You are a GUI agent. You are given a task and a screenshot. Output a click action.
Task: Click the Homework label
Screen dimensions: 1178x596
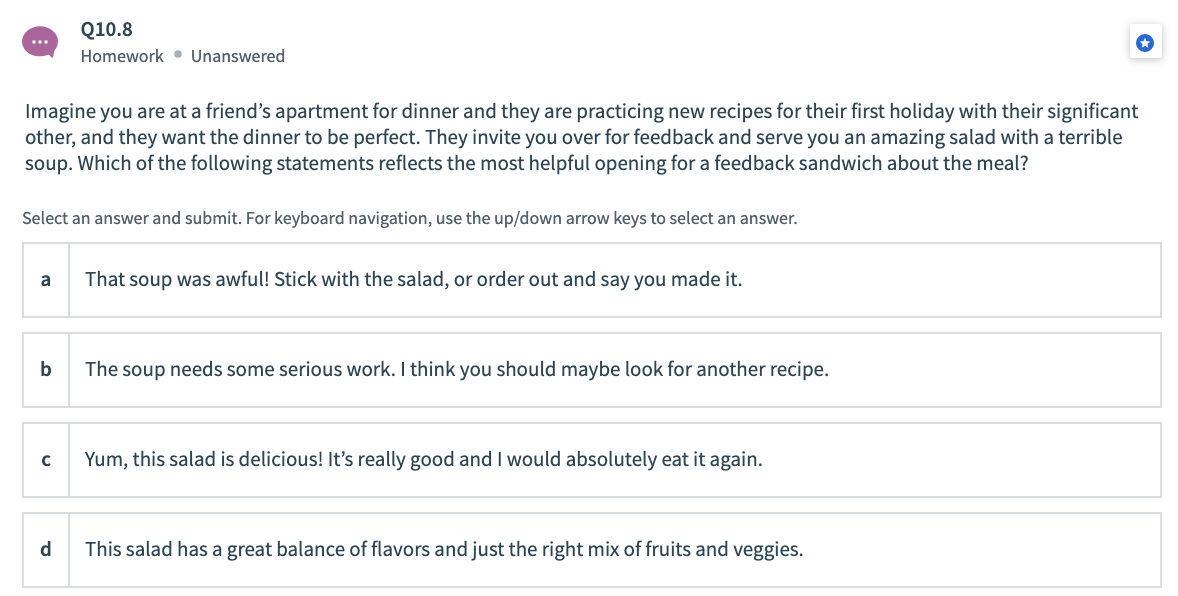point(122,56)
